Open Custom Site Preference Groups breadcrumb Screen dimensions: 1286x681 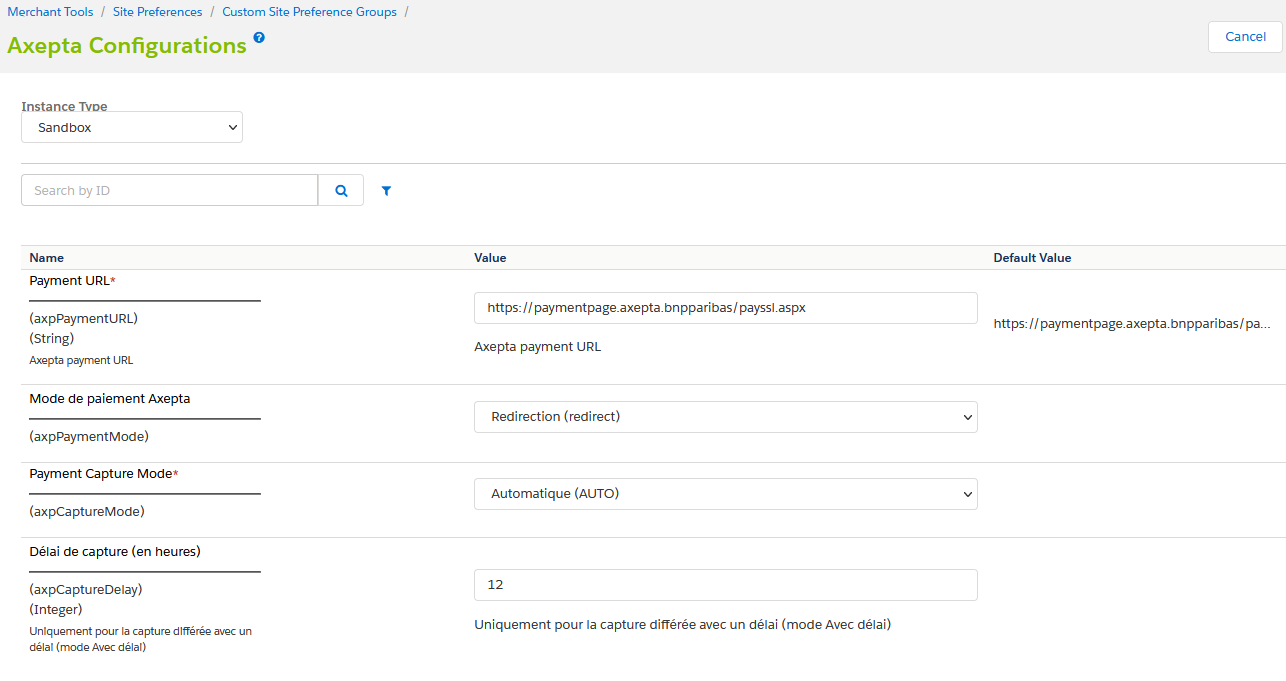[x=309, y=12]
